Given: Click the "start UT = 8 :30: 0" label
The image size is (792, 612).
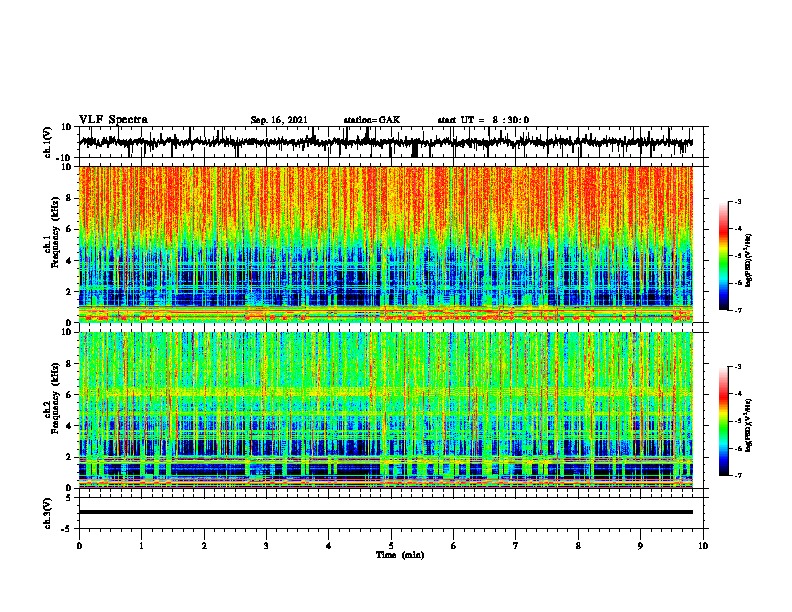Looking at the screenshot, I should click(x=483, y=120).
